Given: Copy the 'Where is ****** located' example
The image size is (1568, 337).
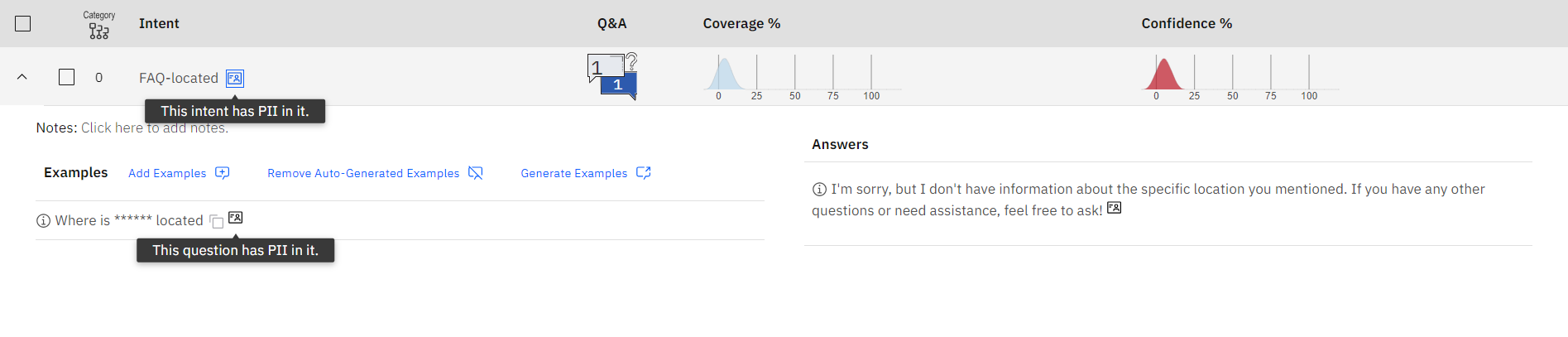Looking at the screenshot, I should [216, 221].
